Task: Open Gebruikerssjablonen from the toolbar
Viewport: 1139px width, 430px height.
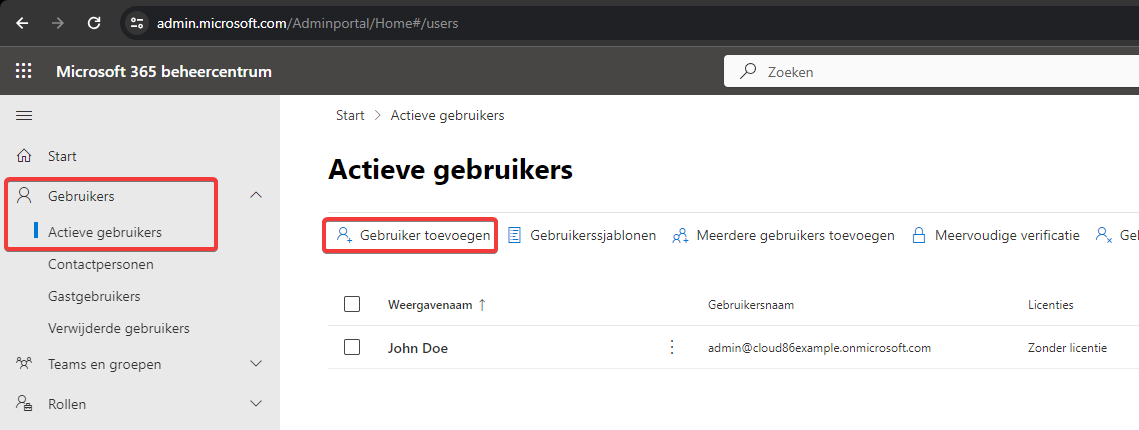Action: pyautogui.click(x=582, y=235)
